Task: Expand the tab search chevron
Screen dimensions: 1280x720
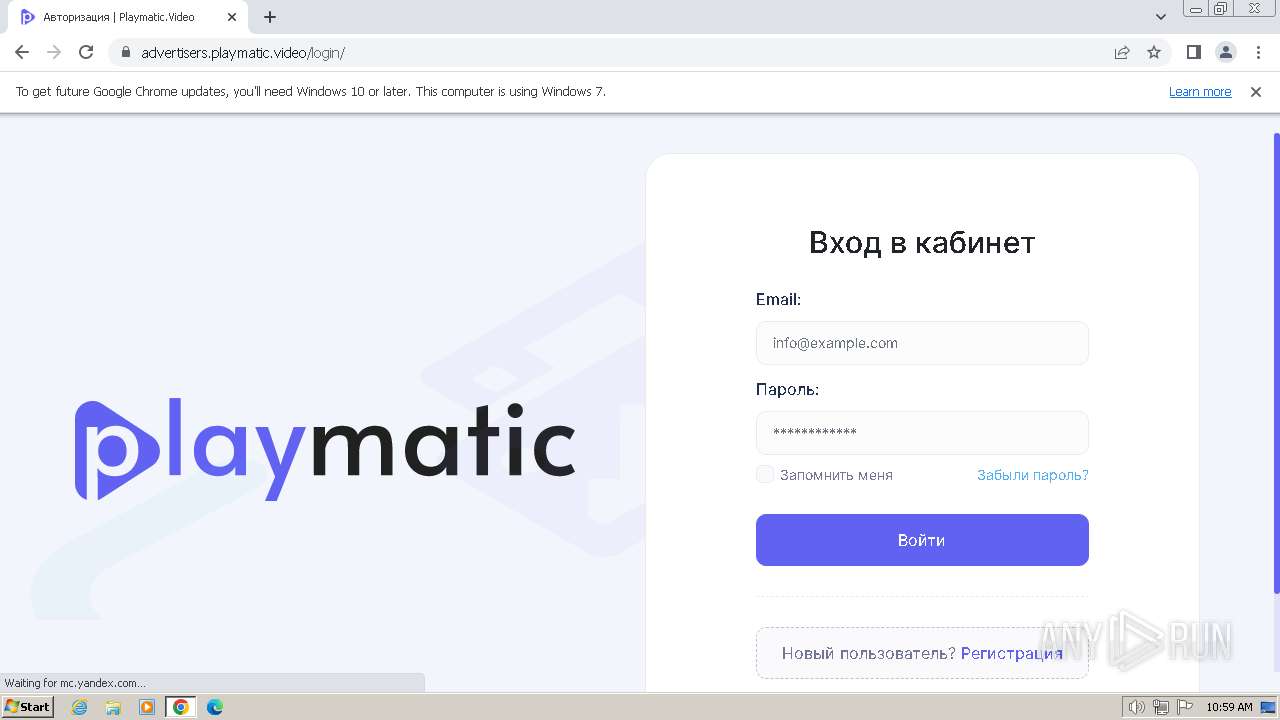Action: [1161, 17]
